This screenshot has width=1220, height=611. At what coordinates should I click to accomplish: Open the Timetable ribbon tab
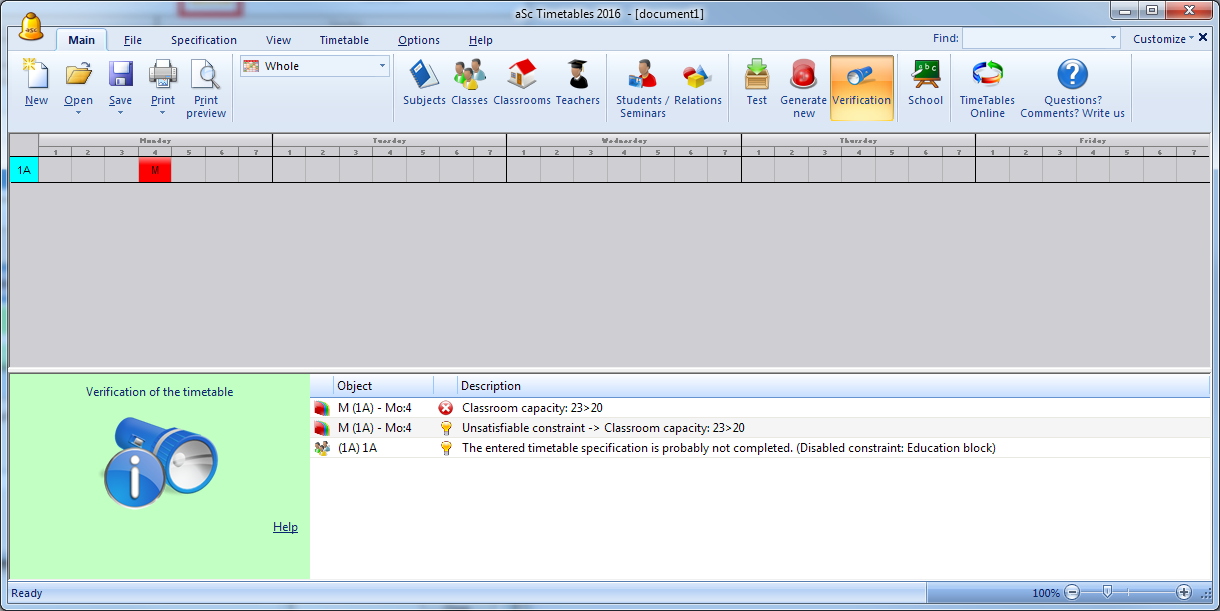344,40
